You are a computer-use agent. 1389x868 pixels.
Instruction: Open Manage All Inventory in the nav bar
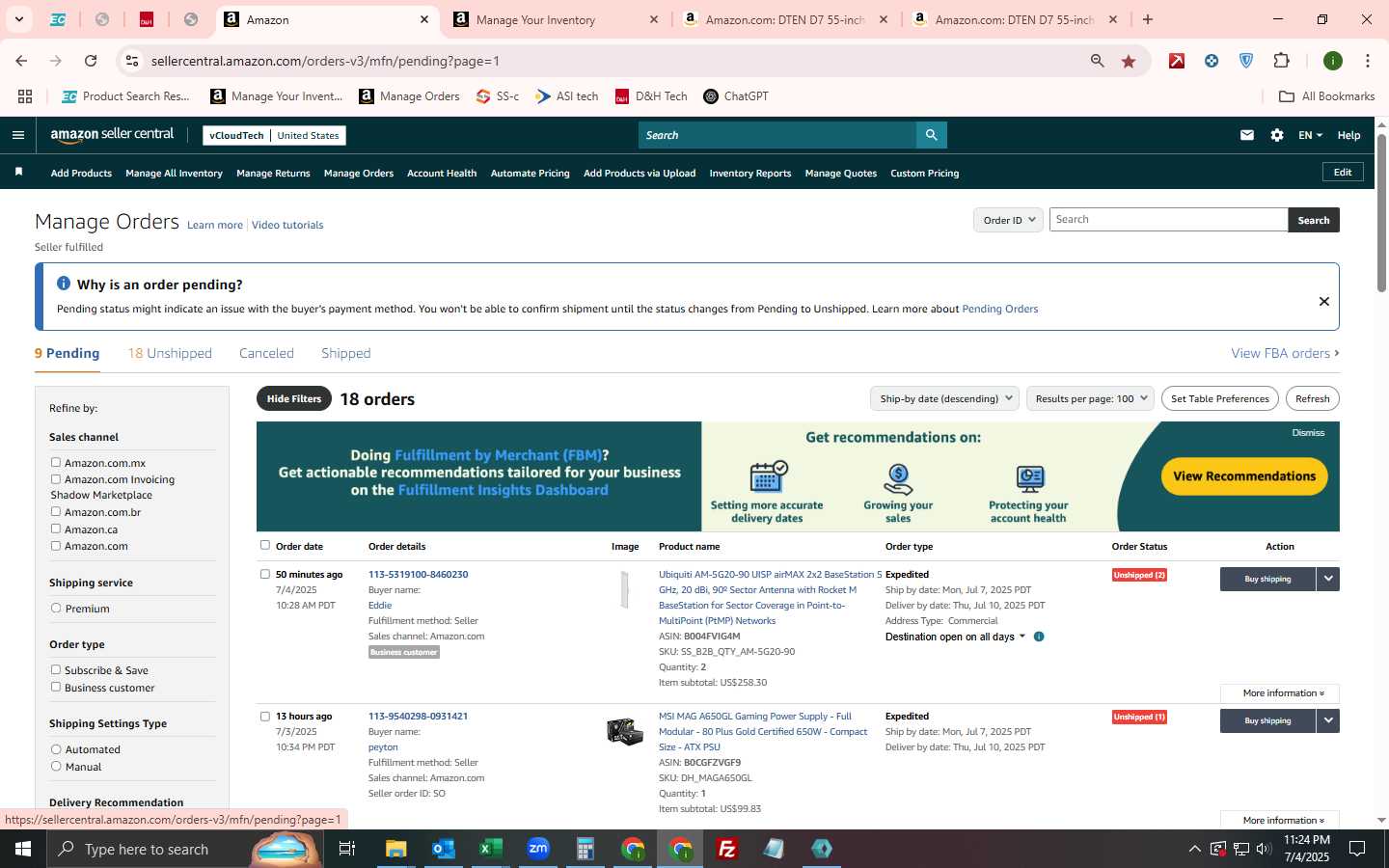pyautogui.click(x=174, y=174)
